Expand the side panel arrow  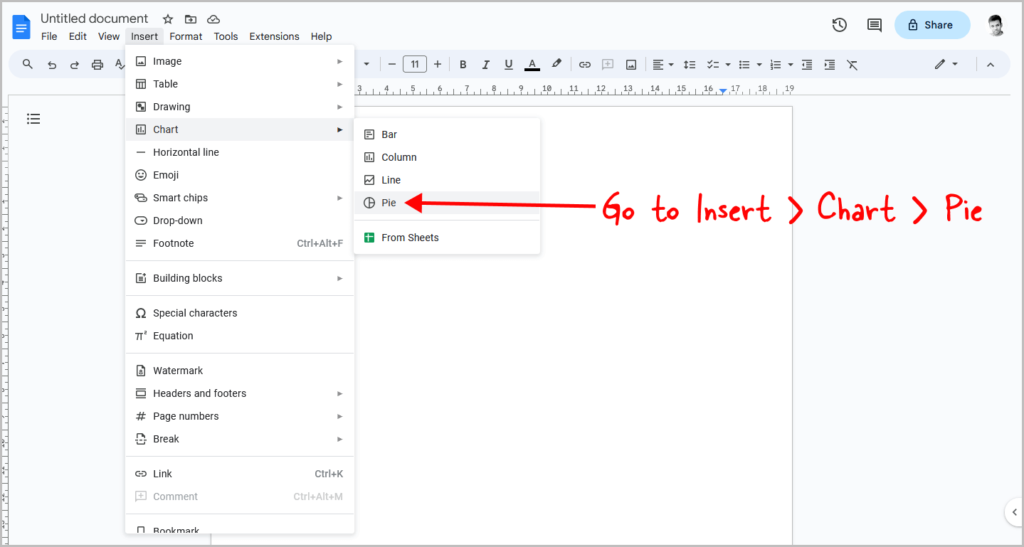click(x=1014, y=512)
